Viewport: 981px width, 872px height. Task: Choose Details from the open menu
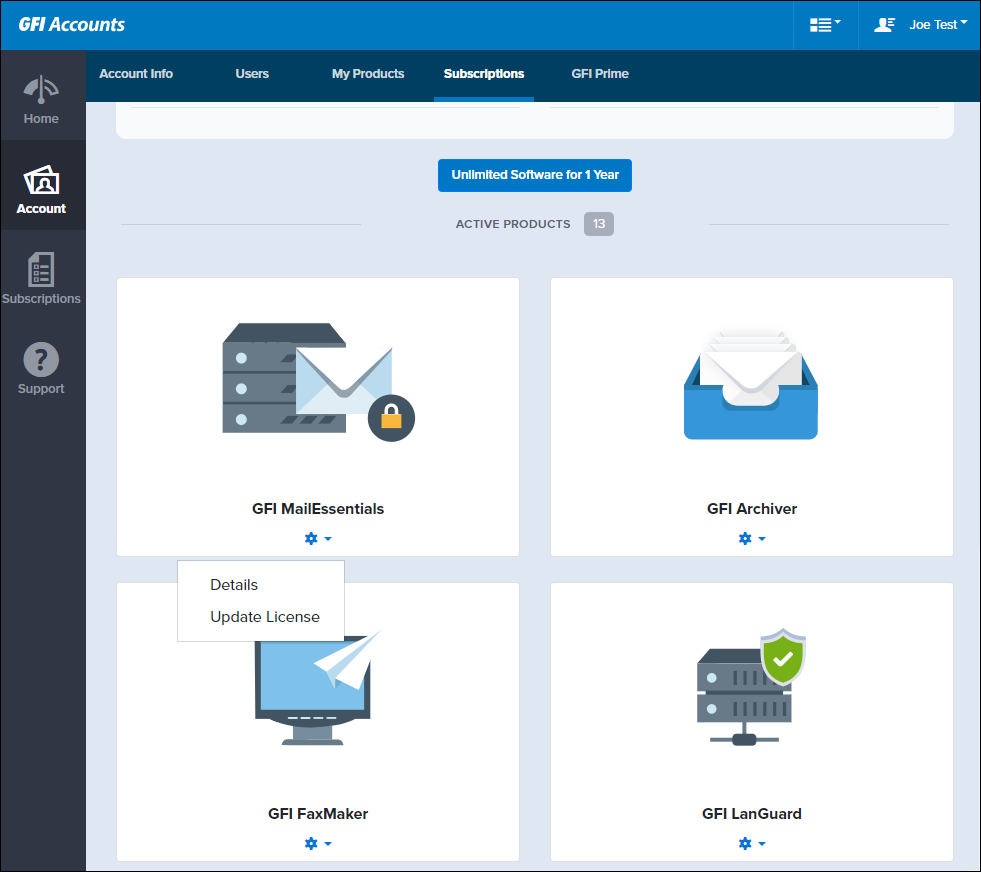tap(234, 585)
